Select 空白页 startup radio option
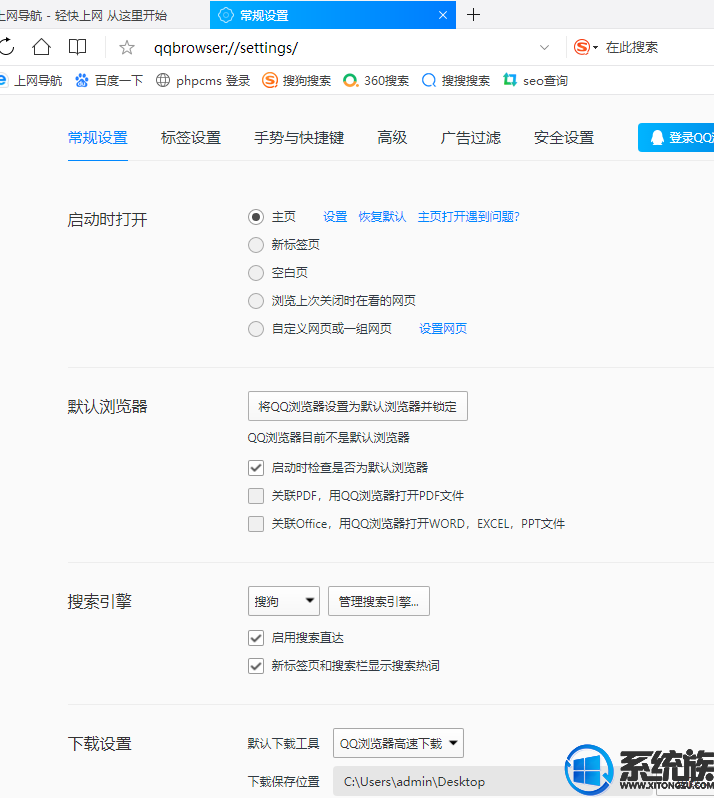The width and height of the screenshot is (714, 798). (256, 273)
